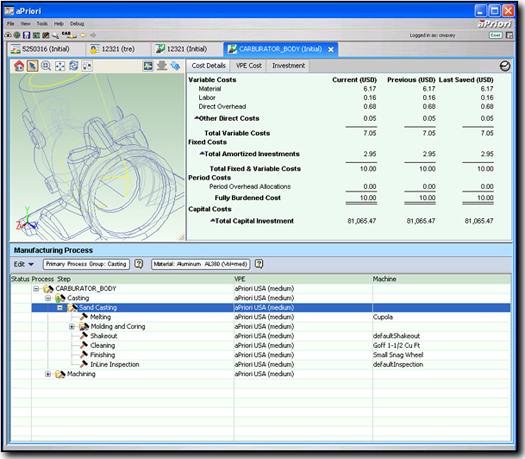Screen dimensions: 525x459
Task: Open the Investment tab
Action: (288, 66)
